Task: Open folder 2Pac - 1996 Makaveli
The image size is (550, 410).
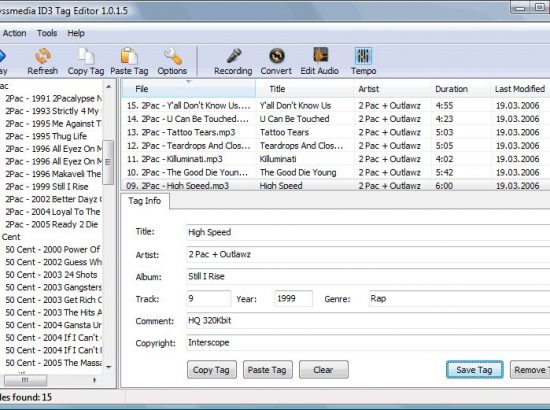Action: point(54,174)
